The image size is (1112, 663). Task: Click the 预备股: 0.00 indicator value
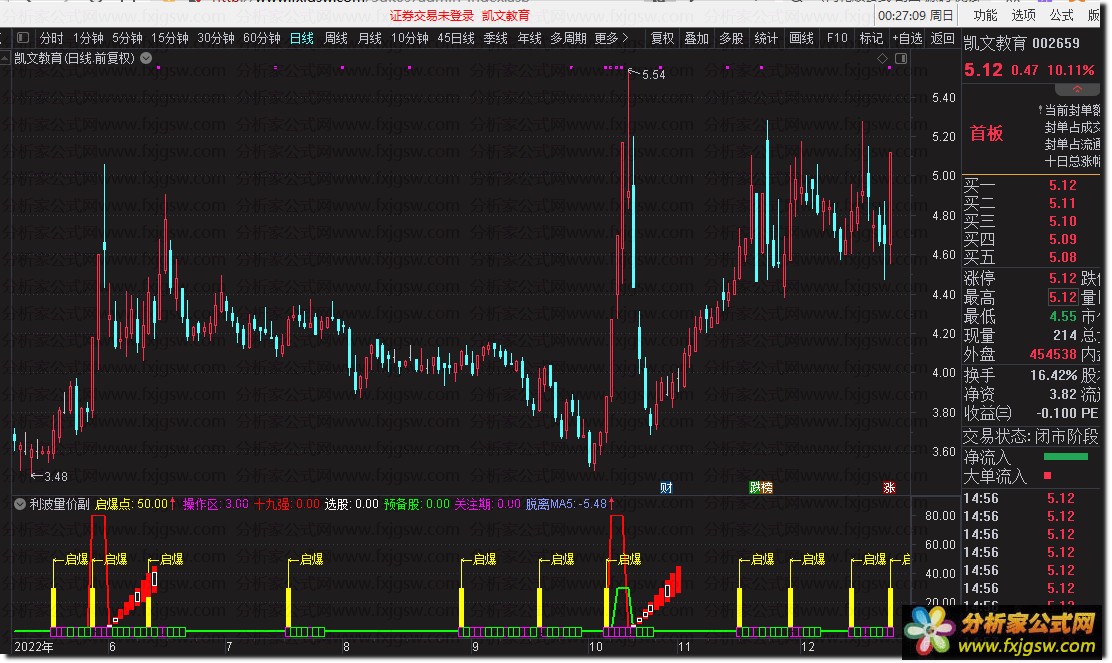pos(417,503)
